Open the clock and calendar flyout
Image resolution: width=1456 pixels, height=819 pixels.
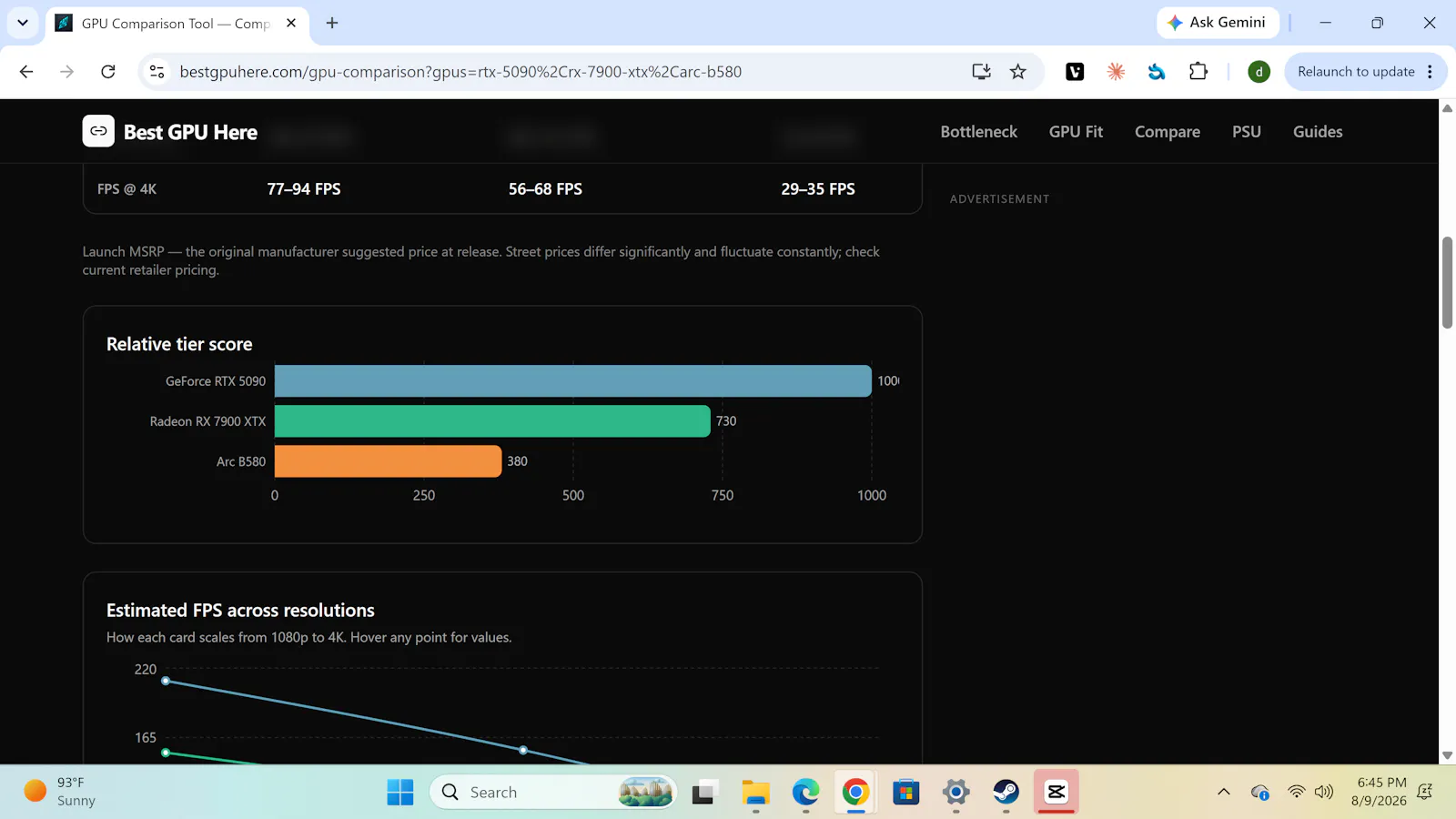tap(1381, 792)
